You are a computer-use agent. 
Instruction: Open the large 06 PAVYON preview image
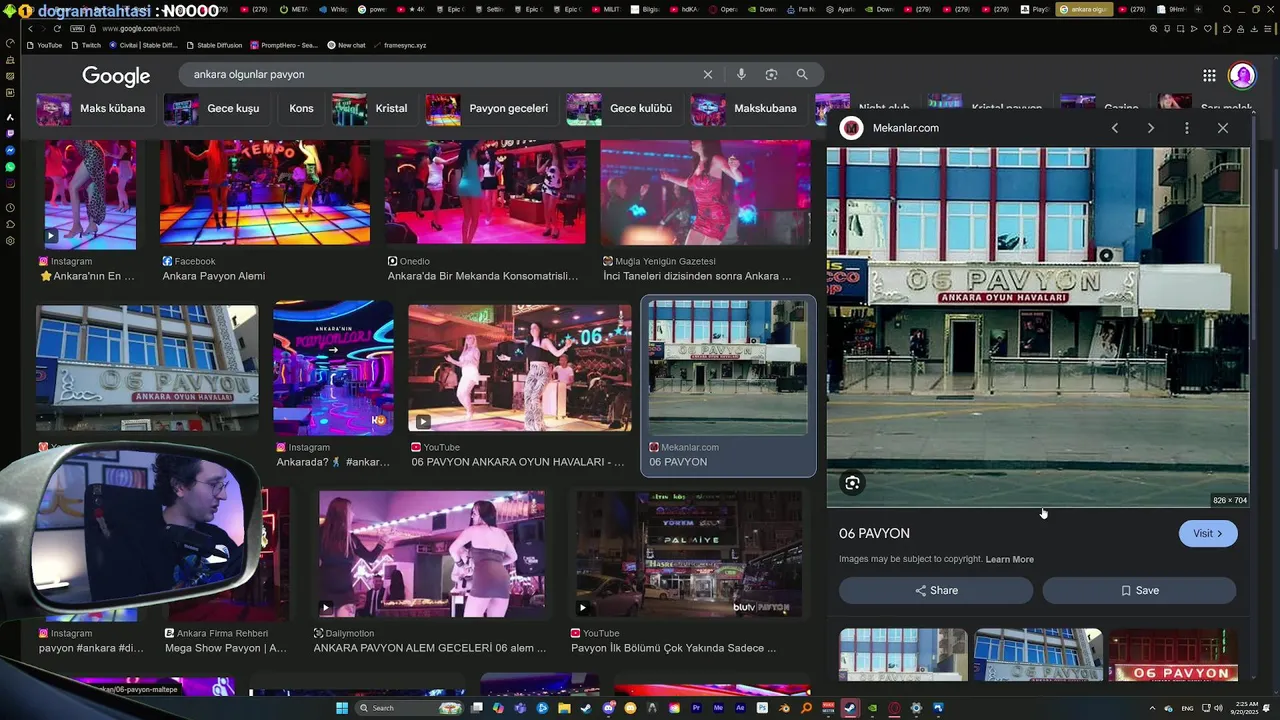tap(1038, 327)
